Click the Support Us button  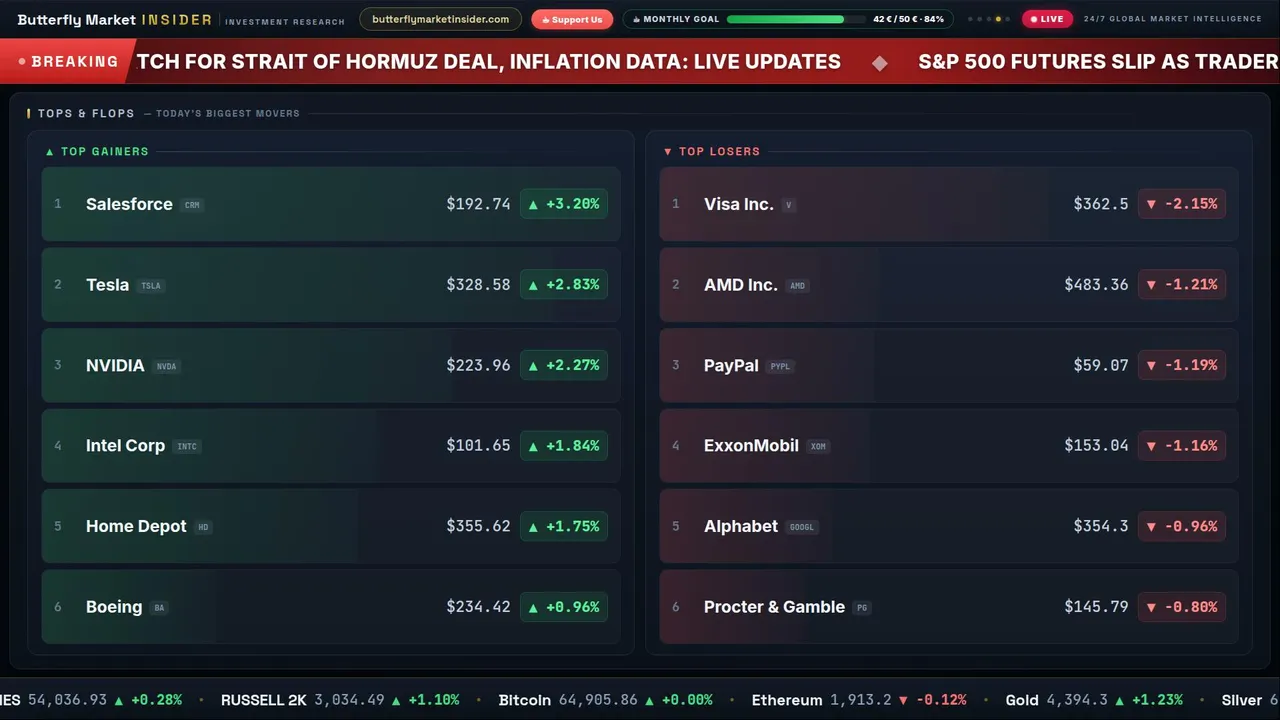pyautogui.click(x=572, y=19)
